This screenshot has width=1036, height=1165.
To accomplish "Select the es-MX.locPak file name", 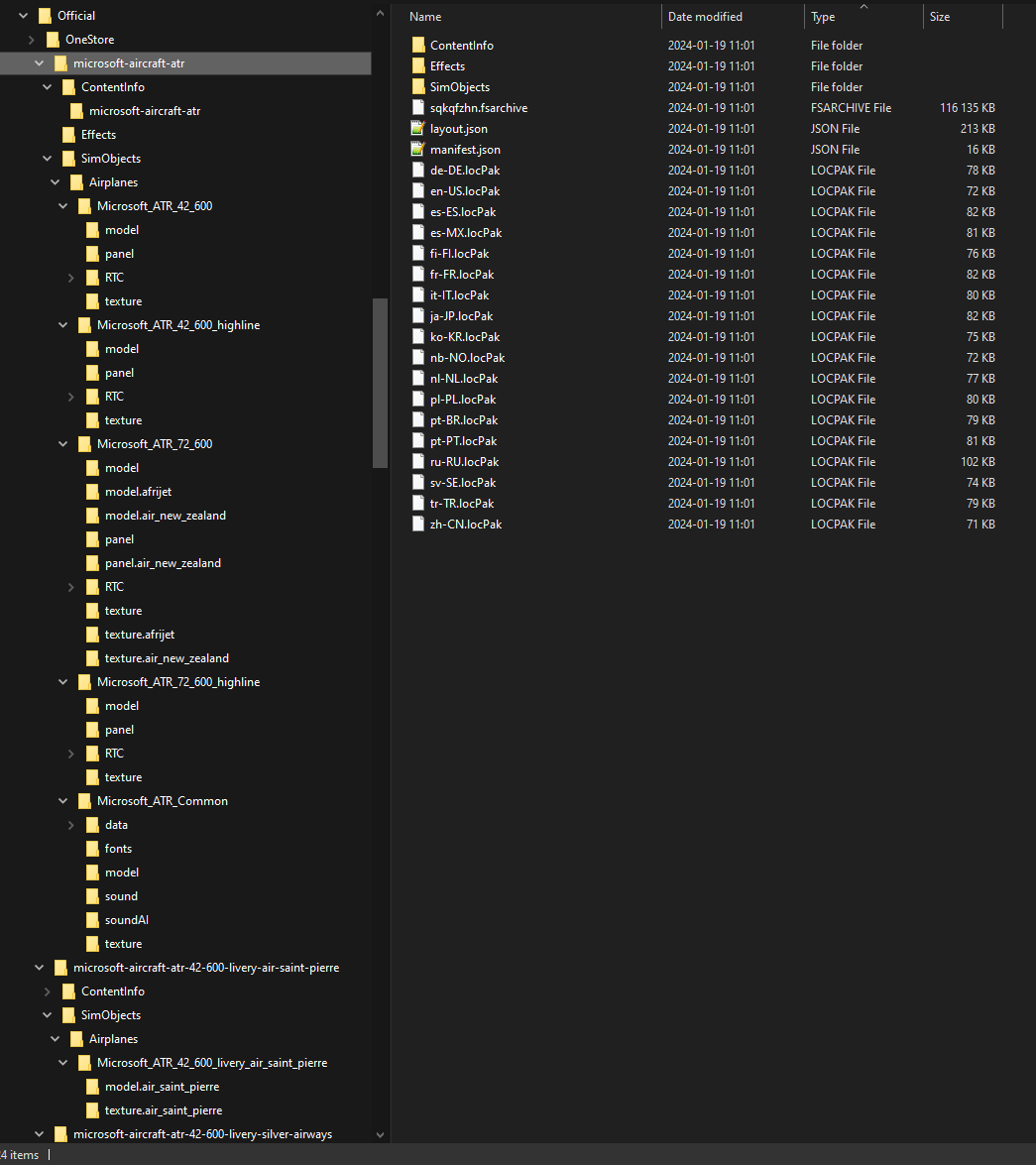I will point(466,233).
